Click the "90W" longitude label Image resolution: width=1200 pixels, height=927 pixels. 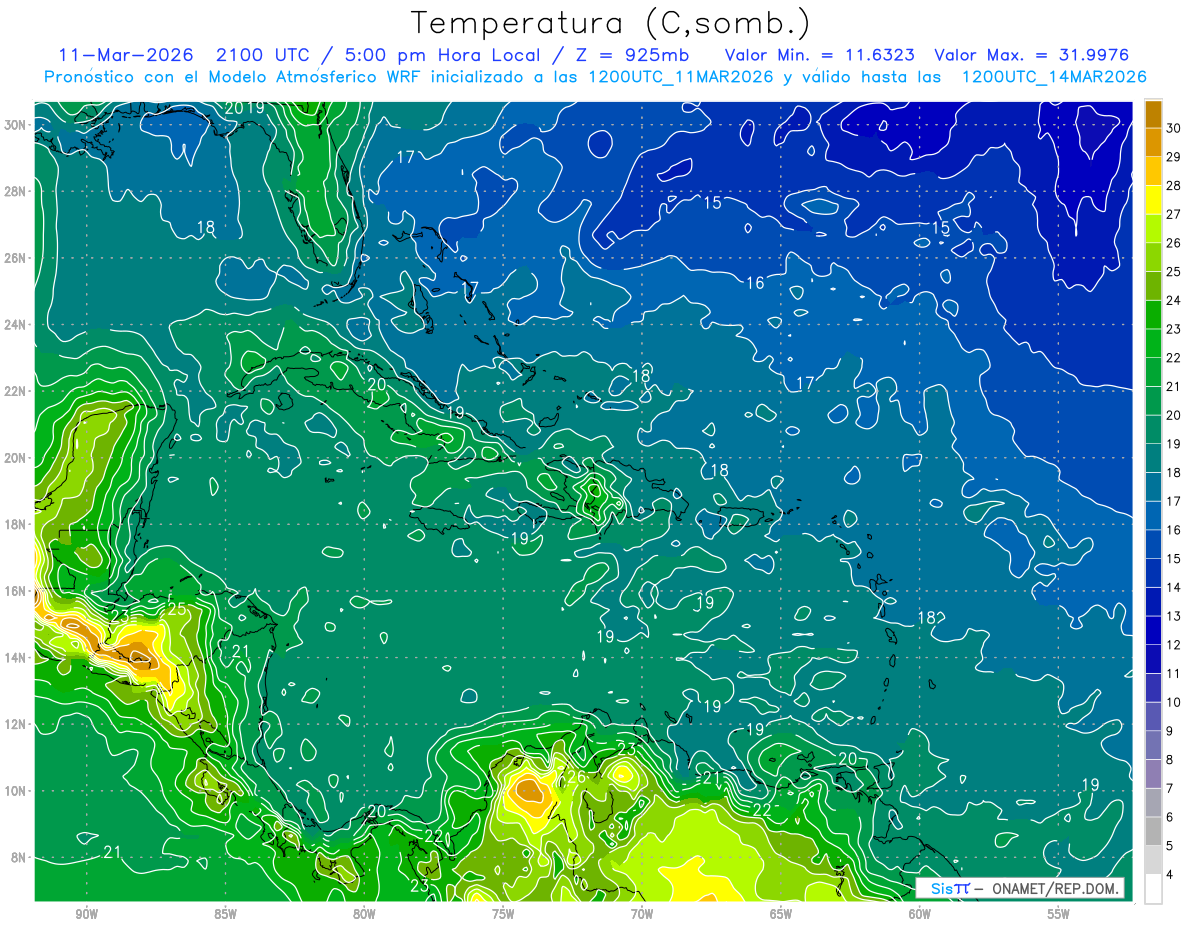pyautogui.click(x=86, y=914)
